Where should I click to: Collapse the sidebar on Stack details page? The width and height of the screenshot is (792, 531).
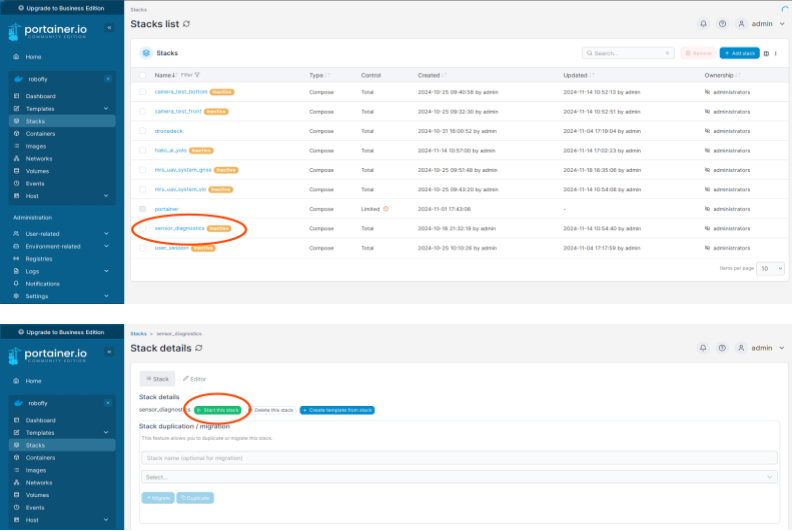[x=109, y=352]
